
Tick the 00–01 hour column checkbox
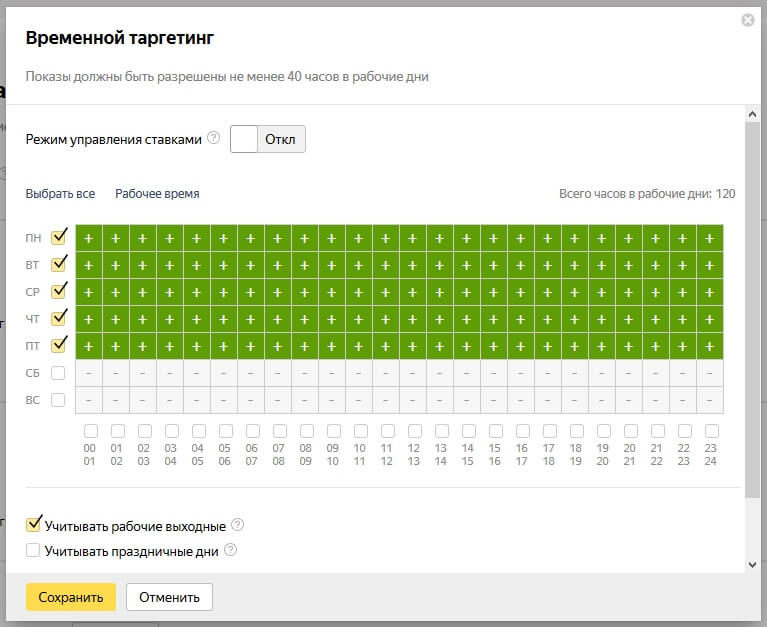[90, 431]
